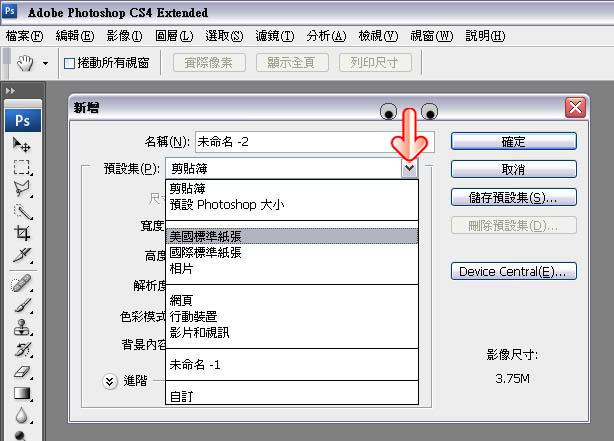Select the Polygonal Lasso tool
This screenshot has width=614, height=441.
(22, 189)
